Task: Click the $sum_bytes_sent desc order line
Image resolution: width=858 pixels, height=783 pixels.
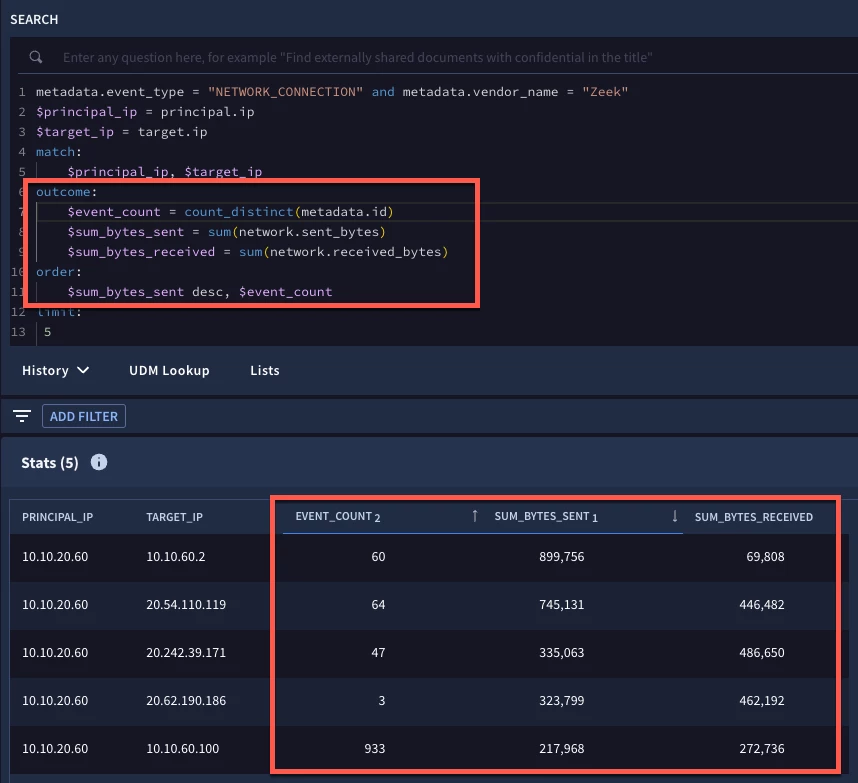Action: (x=200, y=292)
